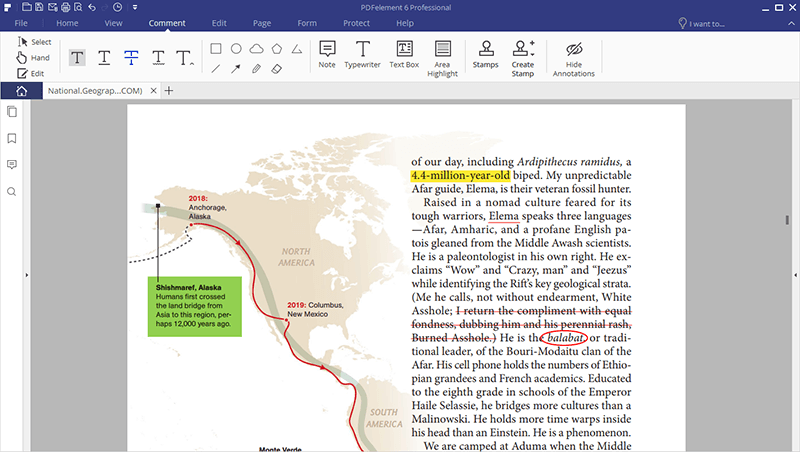Select the Eraser tool
The image size is (800, 452).
coord(277,68)
